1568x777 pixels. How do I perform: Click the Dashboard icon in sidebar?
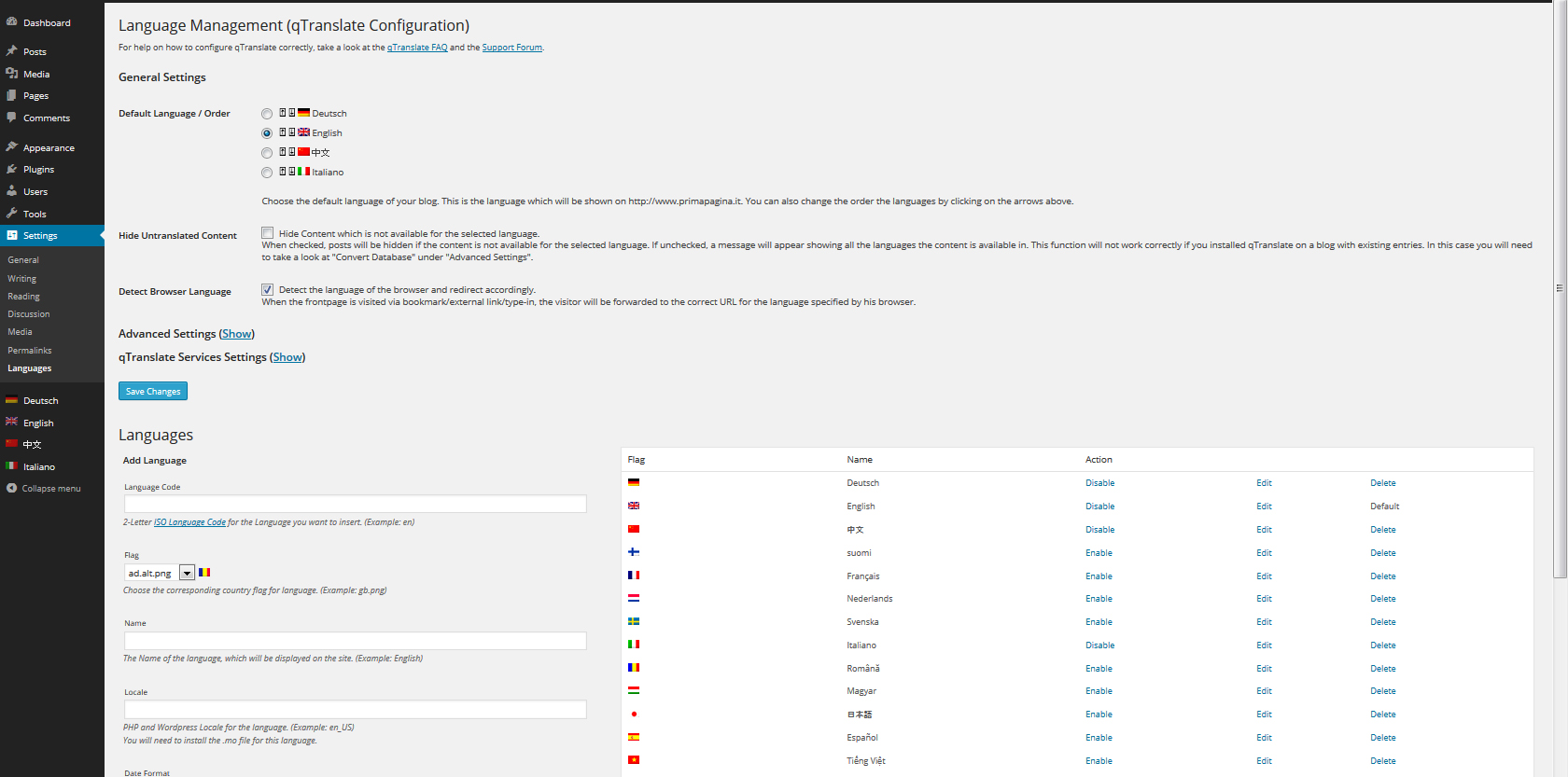pos(12,22)
